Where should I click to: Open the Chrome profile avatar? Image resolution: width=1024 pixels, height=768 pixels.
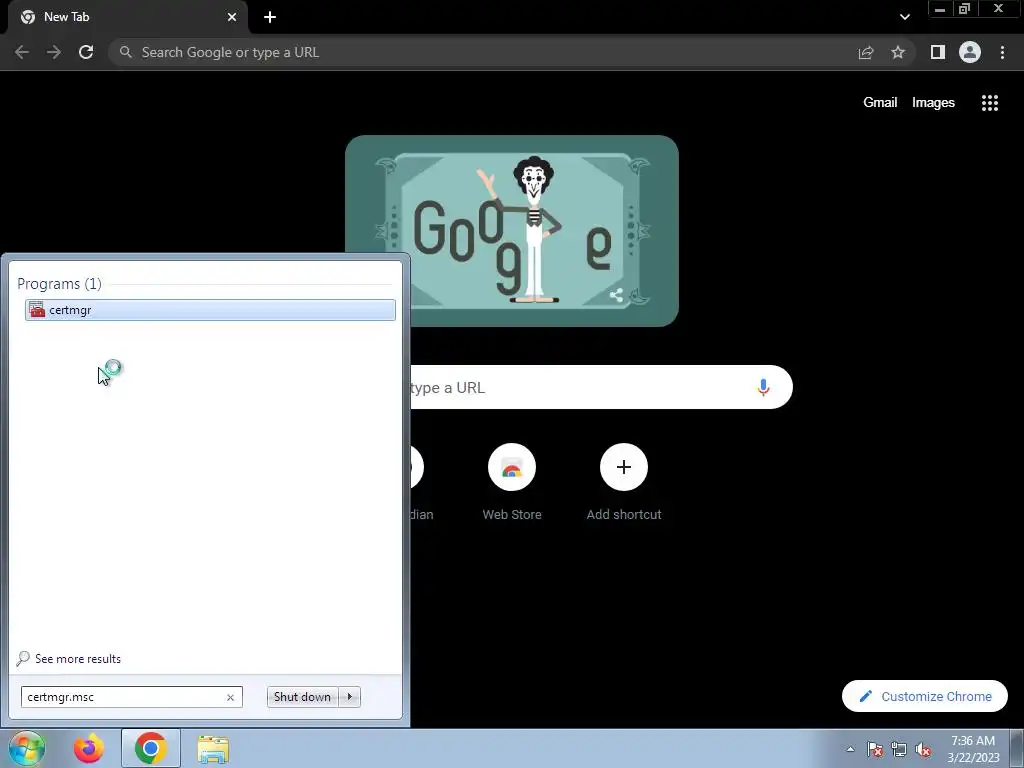click(x=970, y=52)
